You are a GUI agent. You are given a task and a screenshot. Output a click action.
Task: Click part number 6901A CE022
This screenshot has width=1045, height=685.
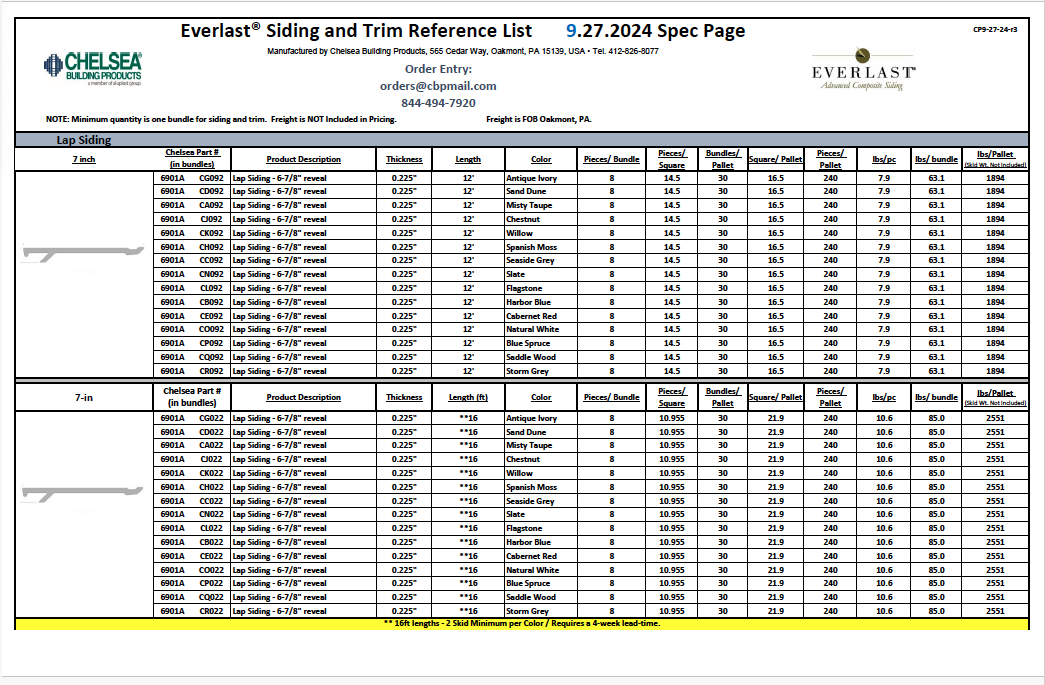[192, 556]
